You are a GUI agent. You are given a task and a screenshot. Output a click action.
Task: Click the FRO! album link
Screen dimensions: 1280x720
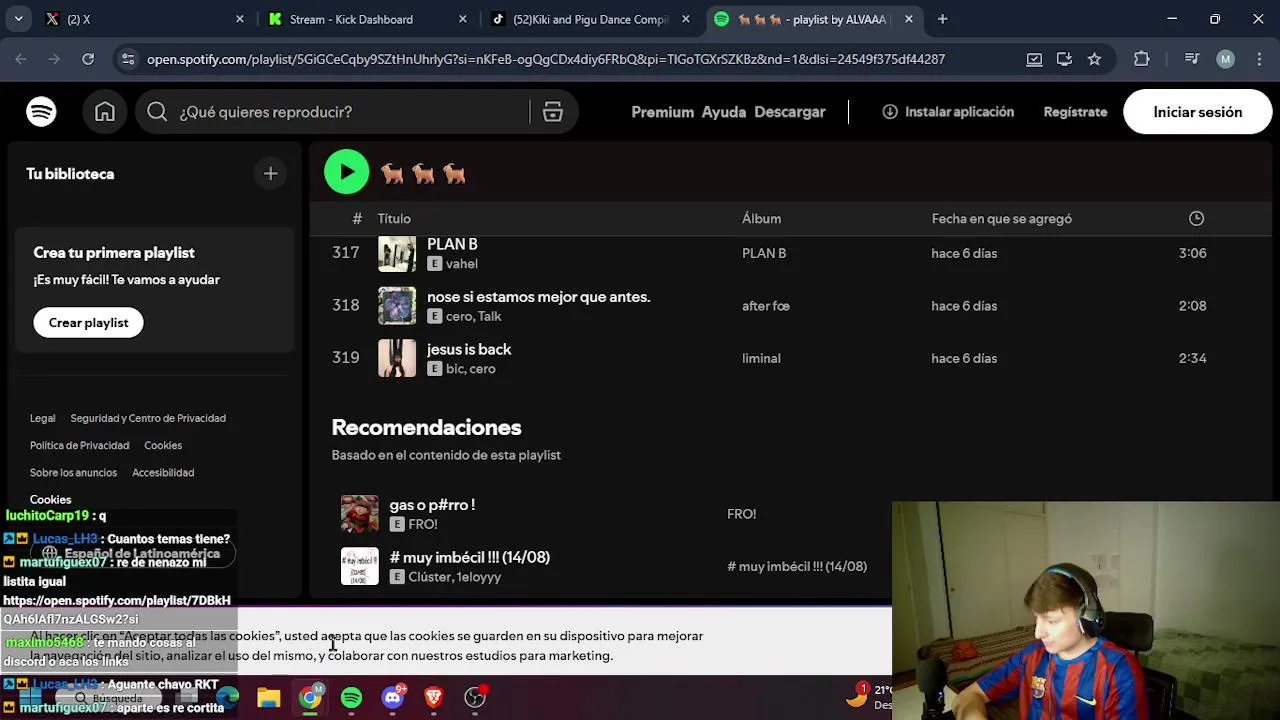pos(741,514)
